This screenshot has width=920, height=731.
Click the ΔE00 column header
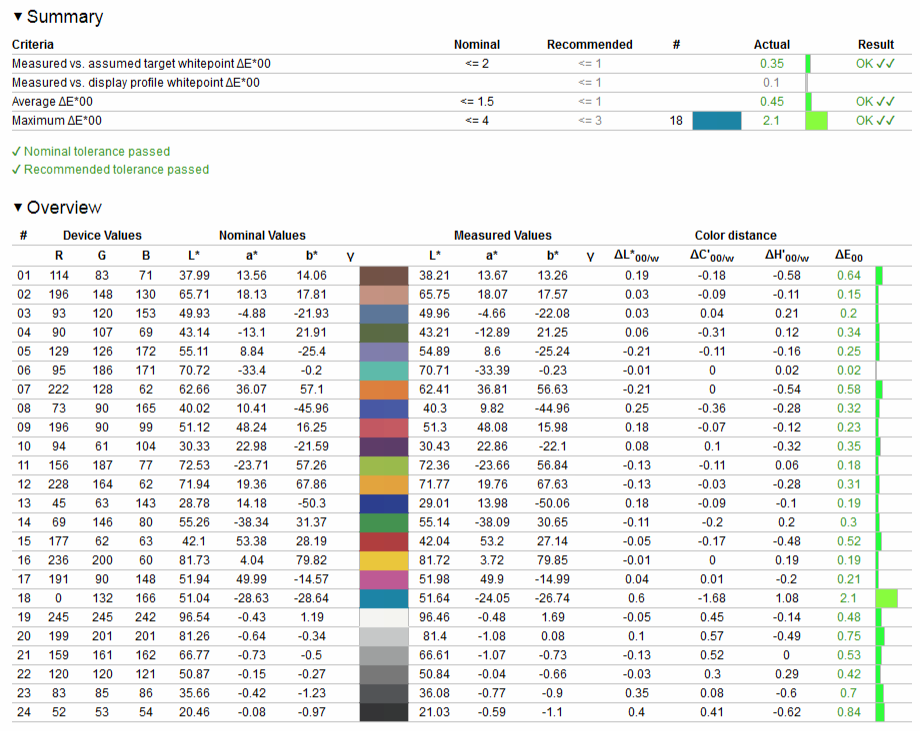pyautogui.click(x=847, y=256)
